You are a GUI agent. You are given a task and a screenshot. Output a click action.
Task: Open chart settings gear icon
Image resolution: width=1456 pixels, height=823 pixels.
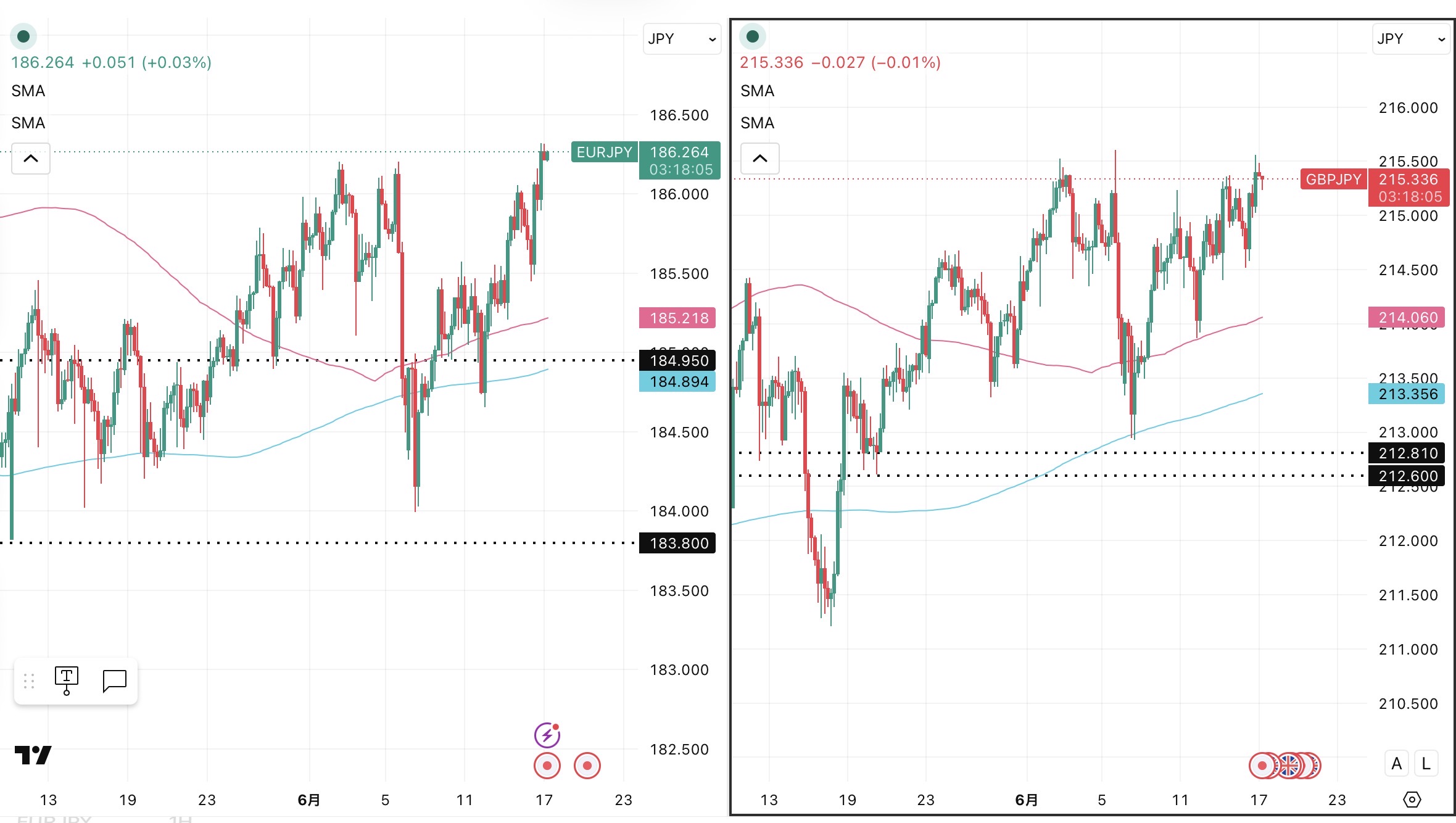1412,800
